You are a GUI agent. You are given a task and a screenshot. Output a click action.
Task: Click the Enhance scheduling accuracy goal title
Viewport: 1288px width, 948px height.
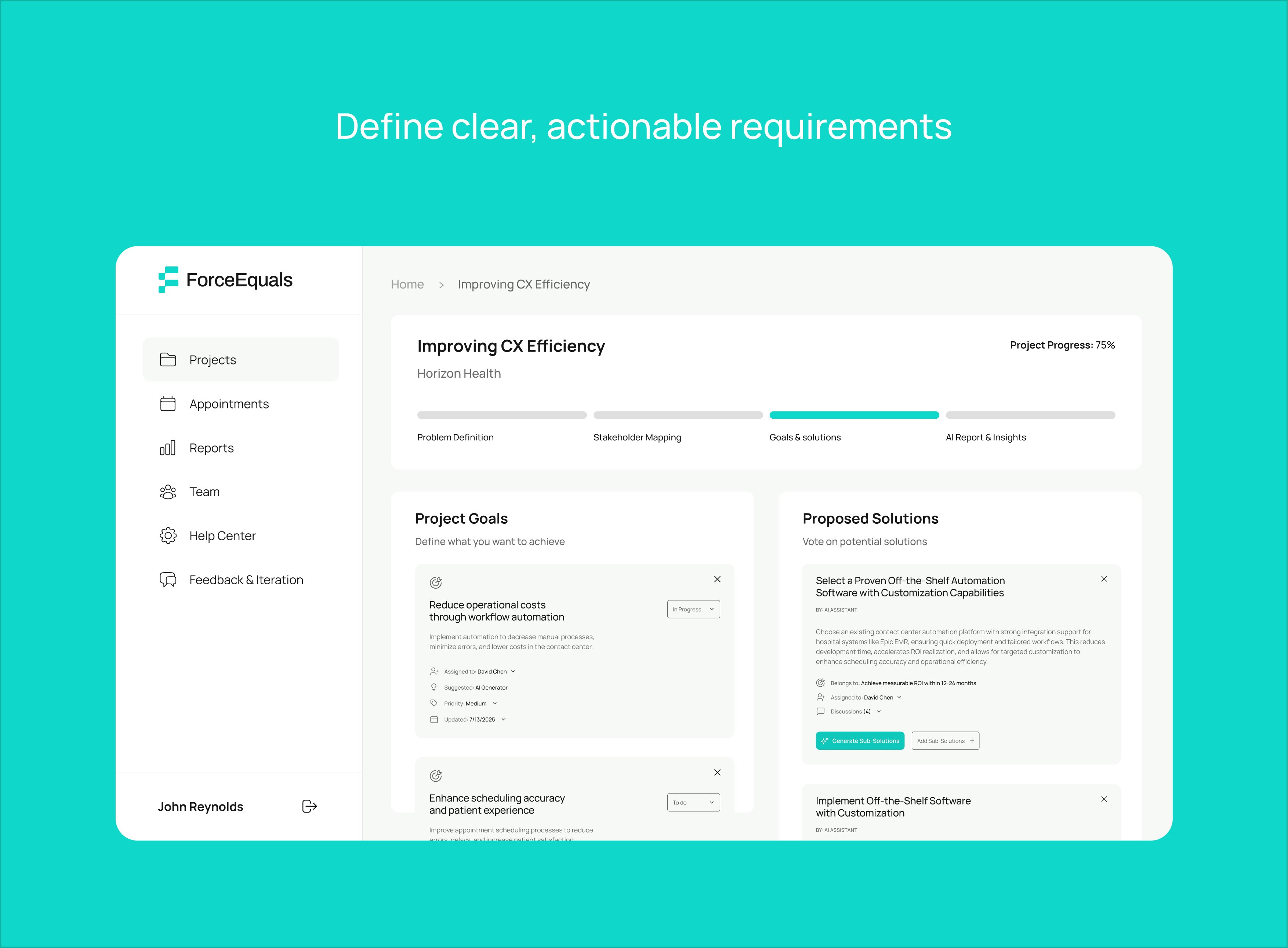(497, 804)
